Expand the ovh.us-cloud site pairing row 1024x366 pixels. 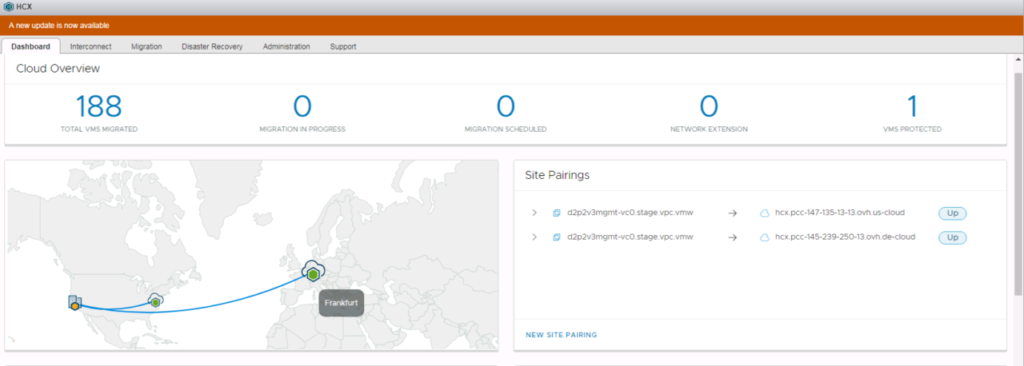pyautogui.click(x=534, y=213)
